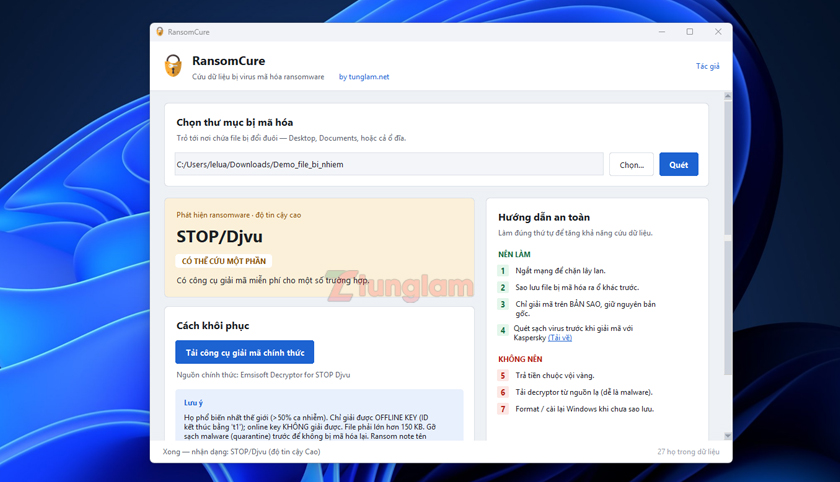Viewport: 840px width, 482px height.
Task: Click the NÊN LÀM section label
Action: point(514,254)
